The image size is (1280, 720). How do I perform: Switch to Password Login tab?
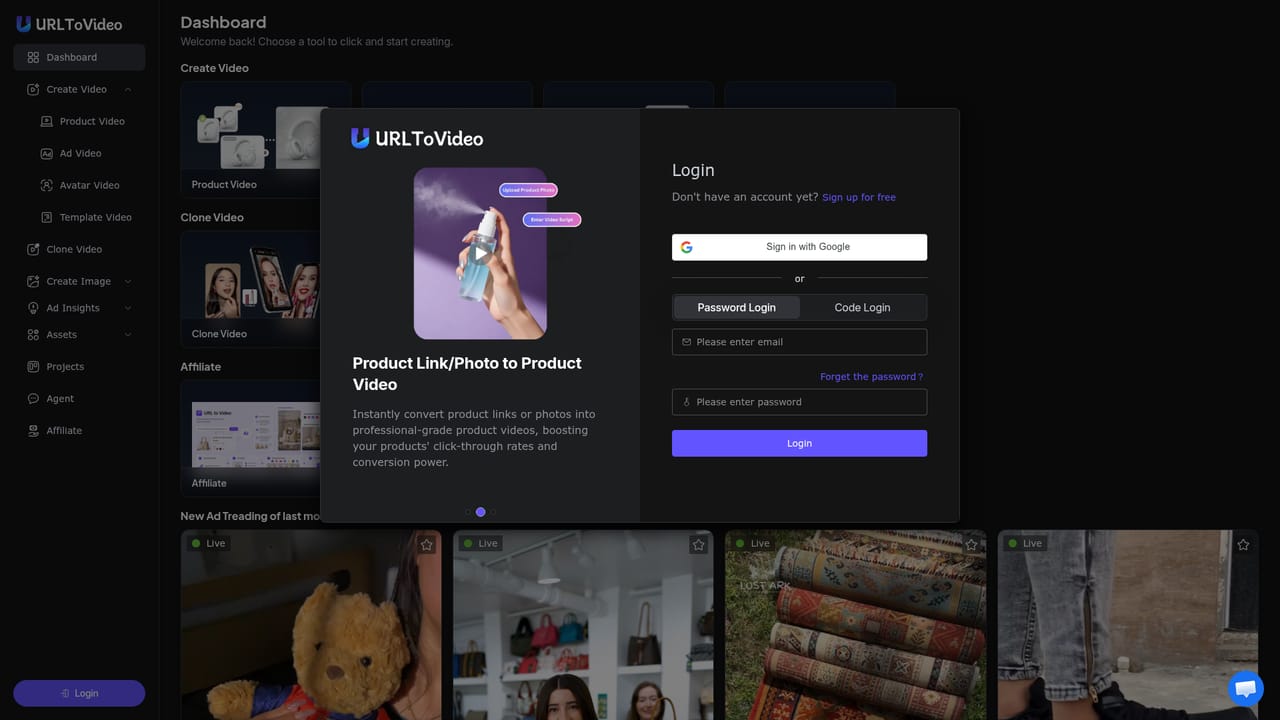(x=736, y=307)
